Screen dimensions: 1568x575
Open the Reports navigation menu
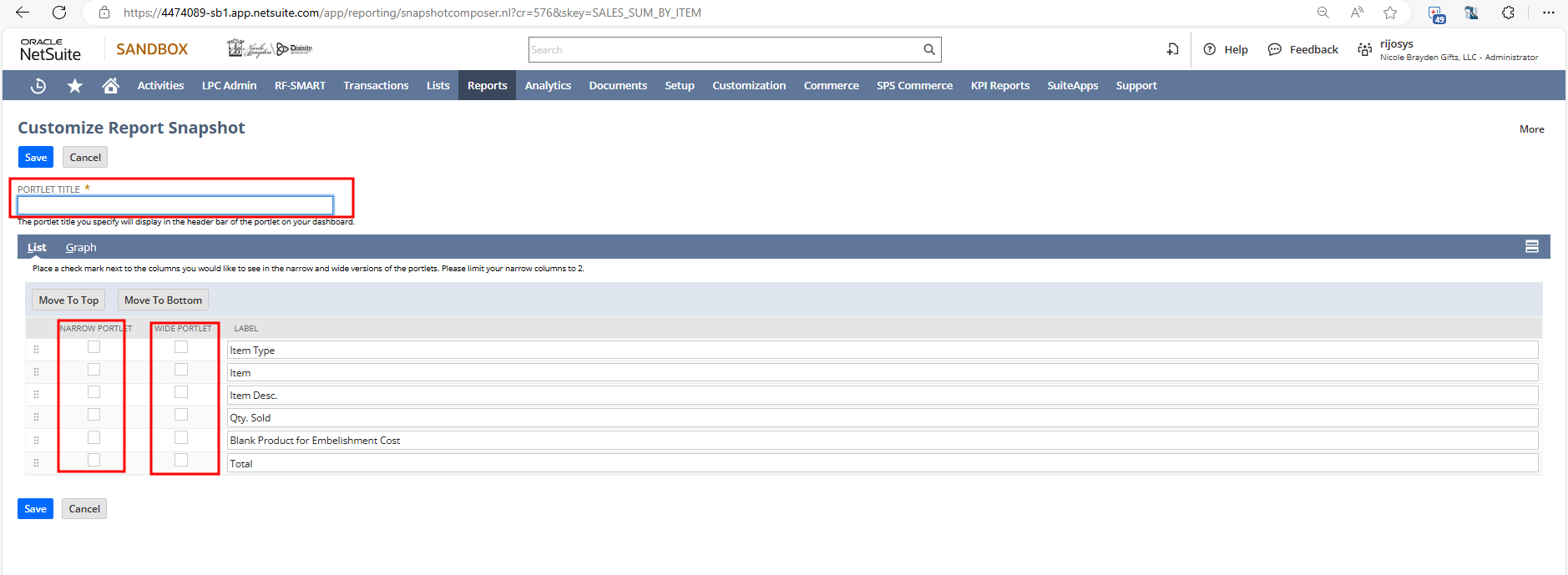[x=487, y=86]
